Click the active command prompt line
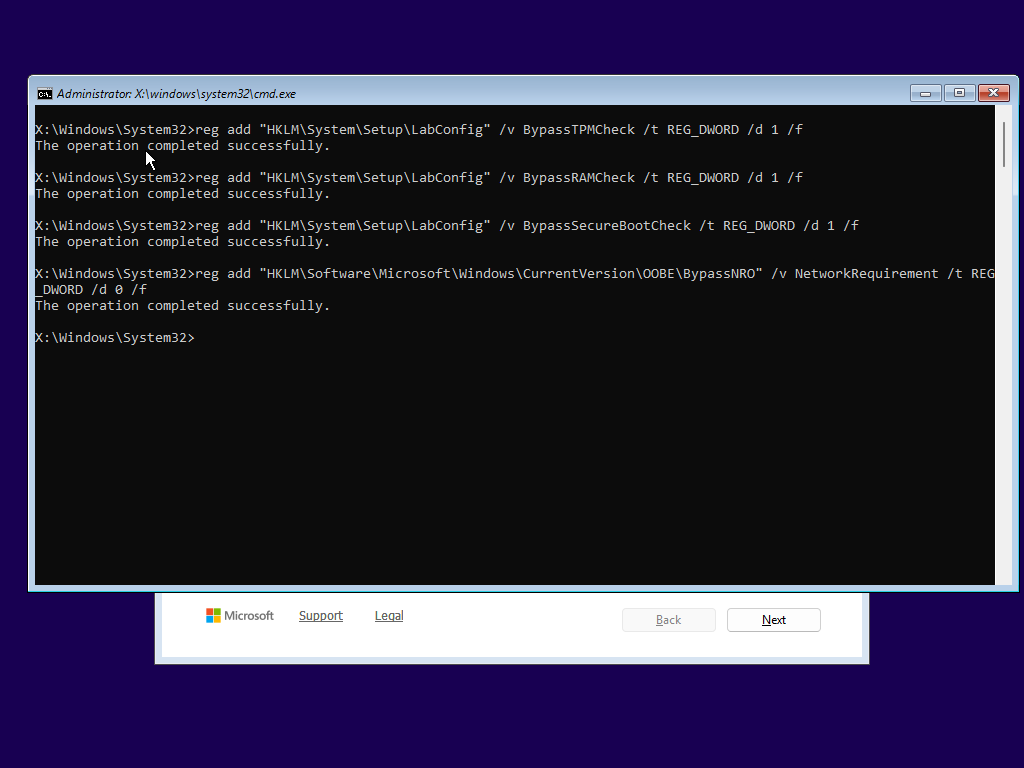This screenshot has width=1024, height=768. click(115, 337)
